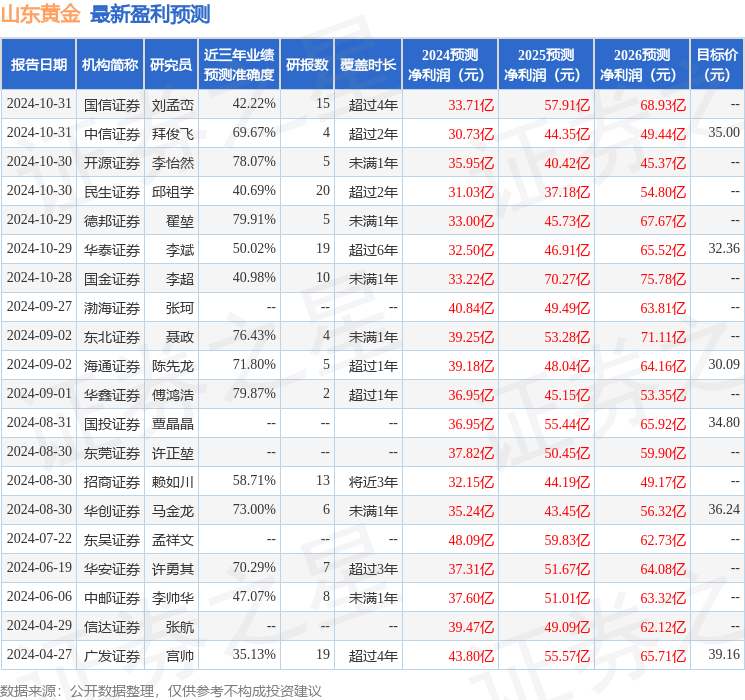Click analyst name 傅鸿浩
The image size is (745, 700).
[x=173, y=395]
